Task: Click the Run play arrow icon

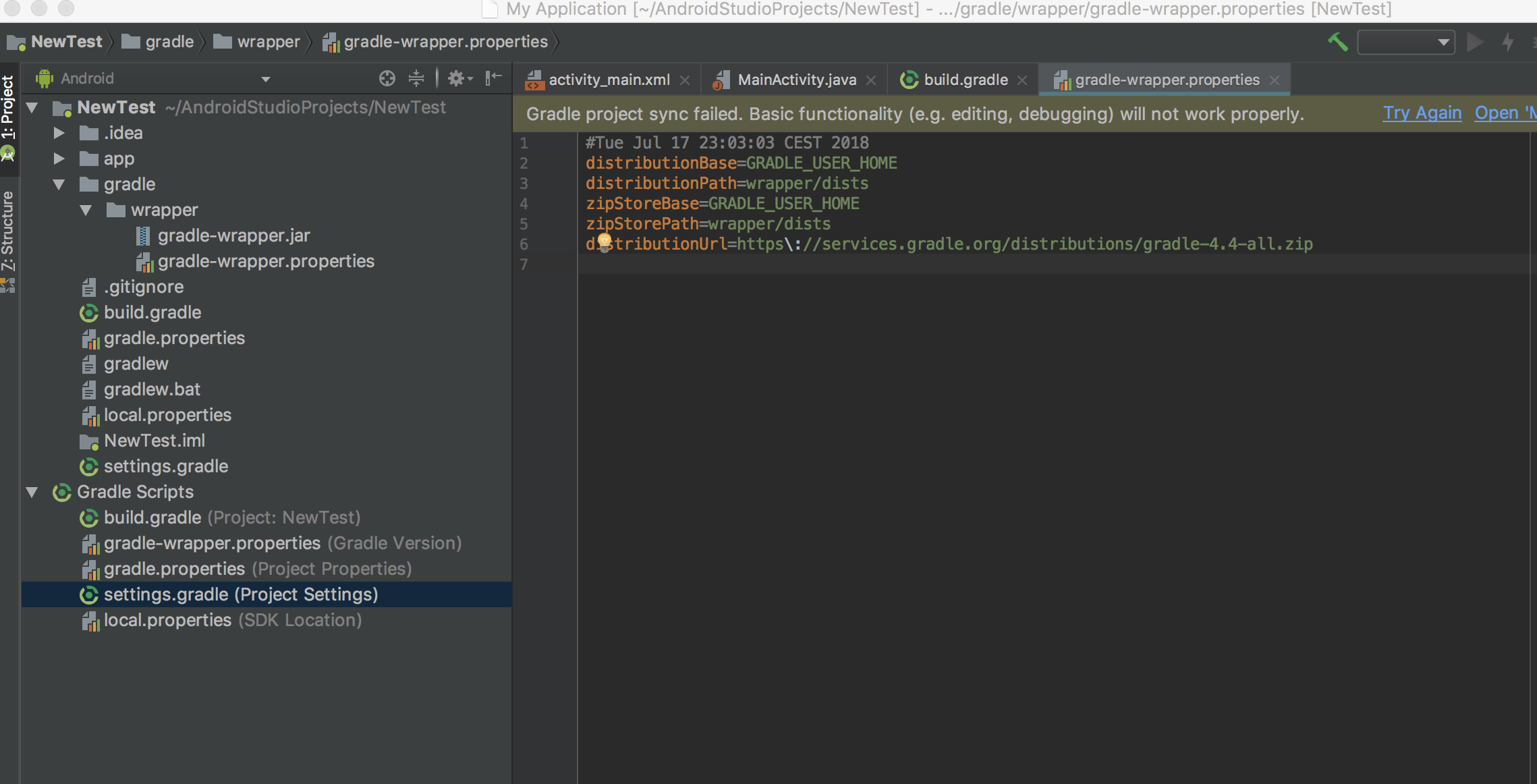Action: pyautogui.click(x=1475, y=42)
